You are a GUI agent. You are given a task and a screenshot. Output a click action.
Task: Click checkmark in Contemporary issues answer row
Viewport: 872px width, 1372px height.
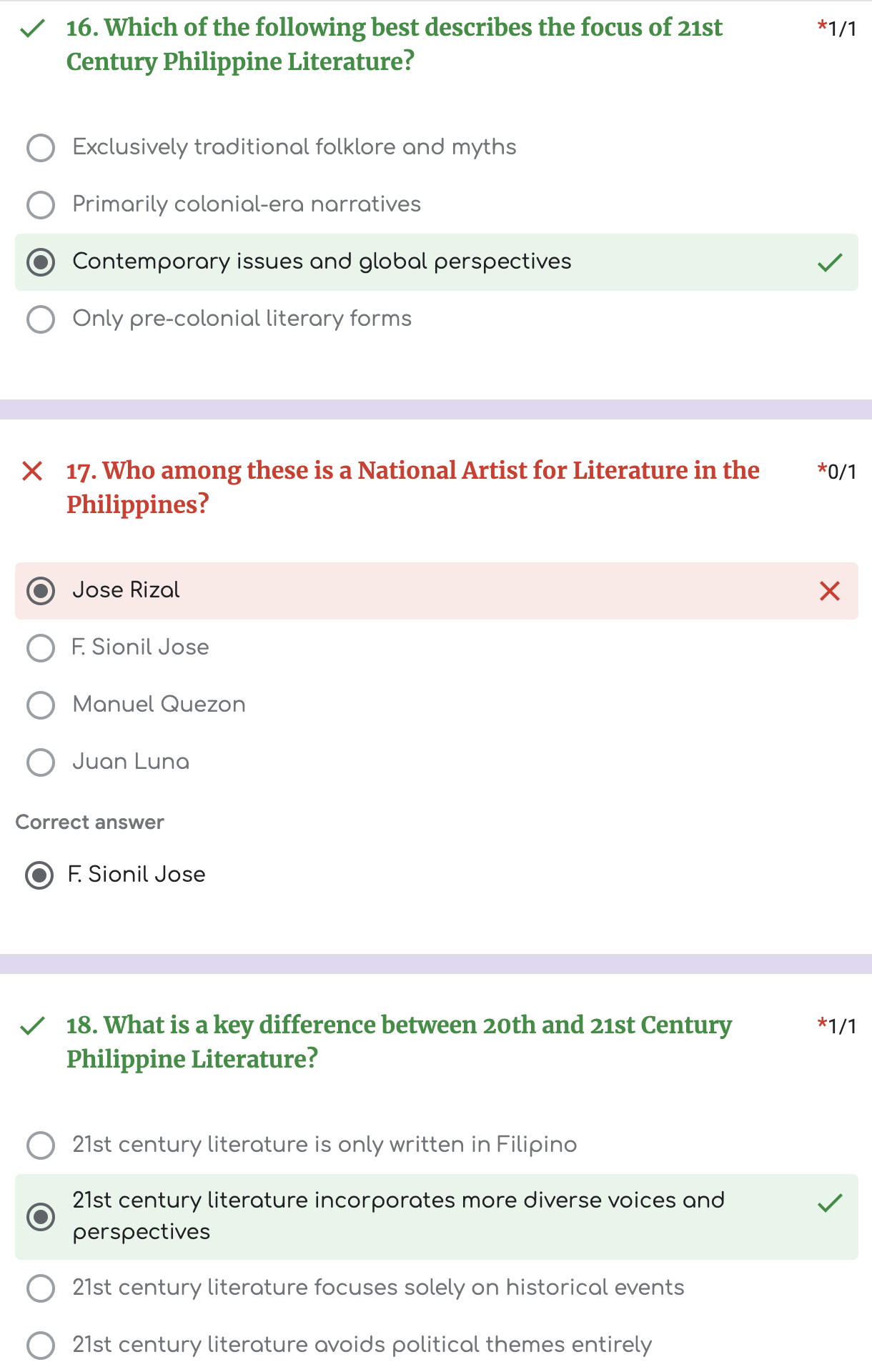pyautogui.click(x=830, y=262)
